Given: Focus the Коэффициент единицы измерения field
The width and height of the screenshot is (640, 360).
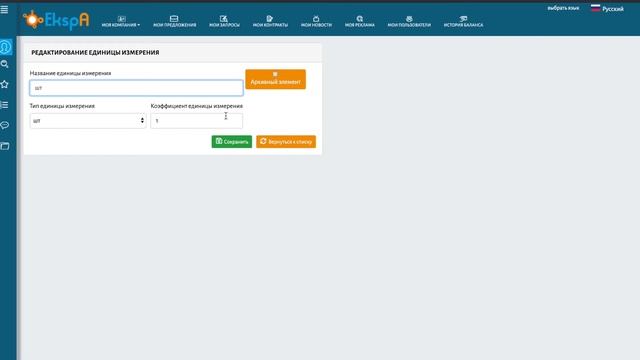Looking at the screenshot, I should click(196, 121).
